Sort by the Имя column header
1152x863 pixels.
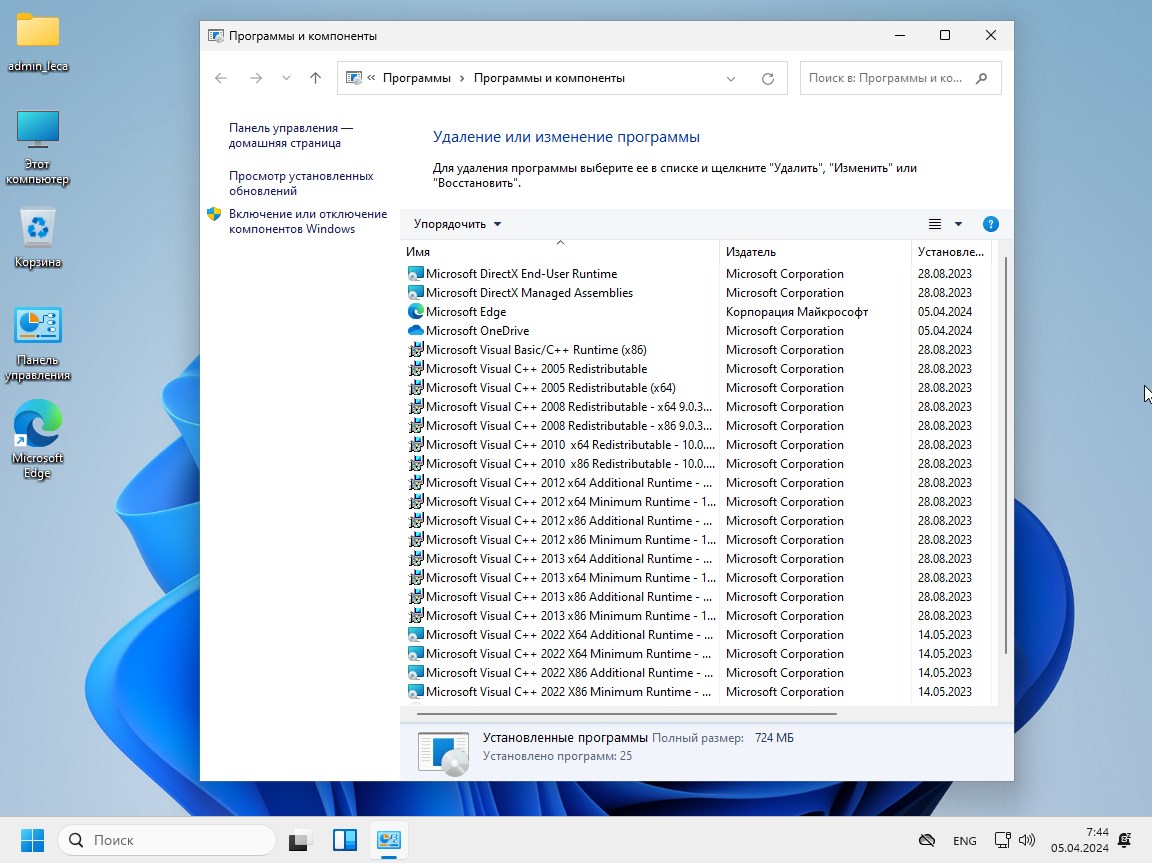pyautogui.click(x=418, y=252)
